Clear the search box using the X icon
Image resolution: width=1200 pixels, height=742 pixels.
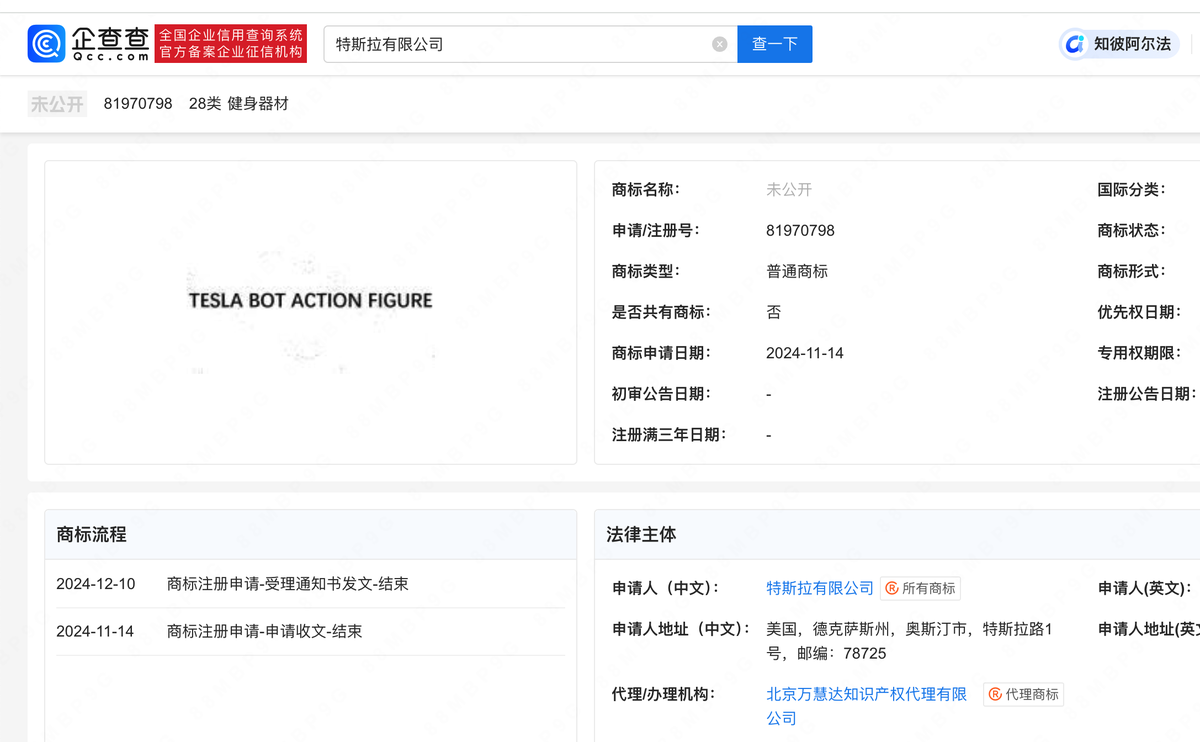(x=719, y=43)
